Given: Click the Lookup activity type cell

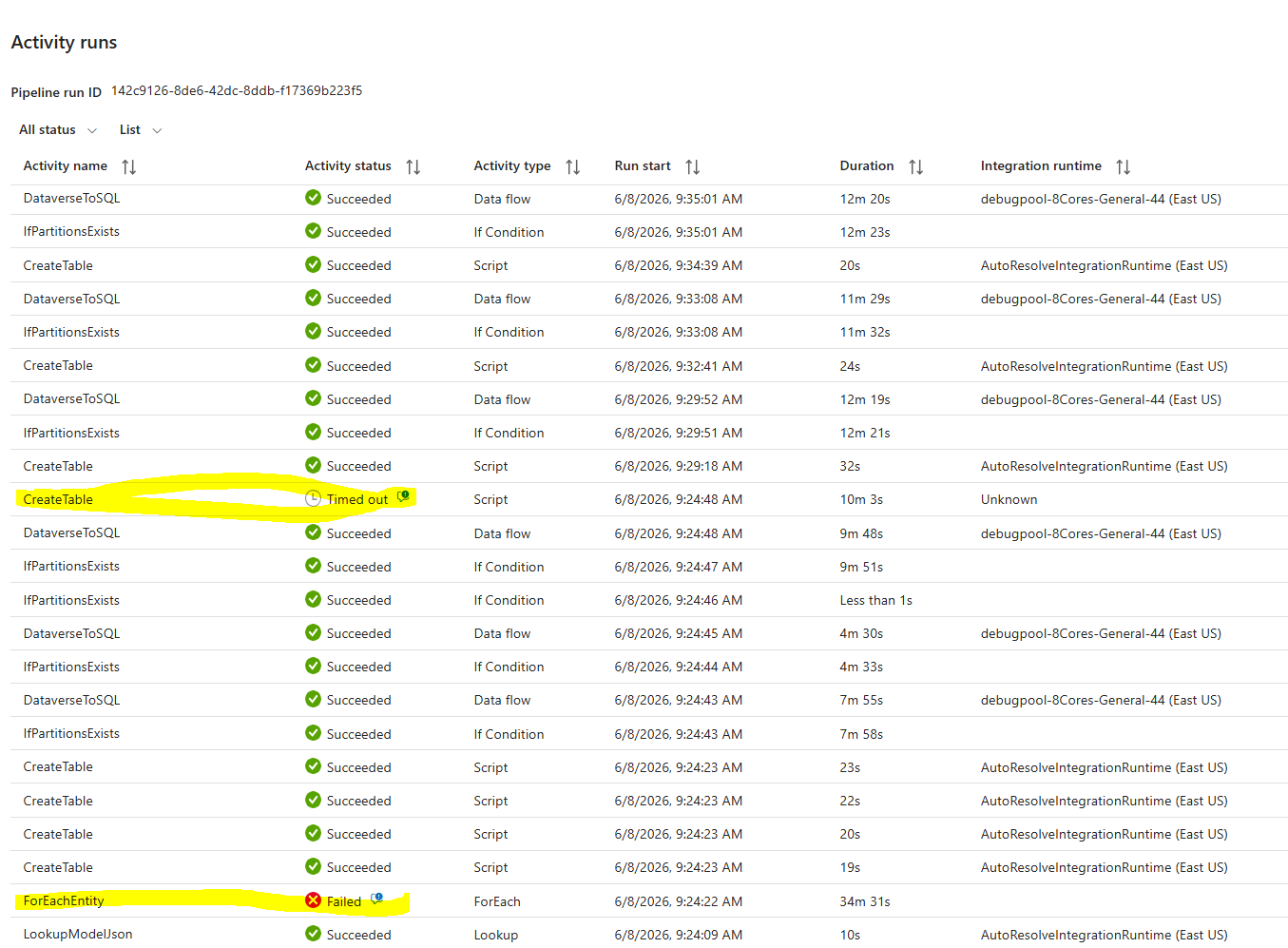Looking at the screenshot, I should pyautogui.click(x=496, y=935).
